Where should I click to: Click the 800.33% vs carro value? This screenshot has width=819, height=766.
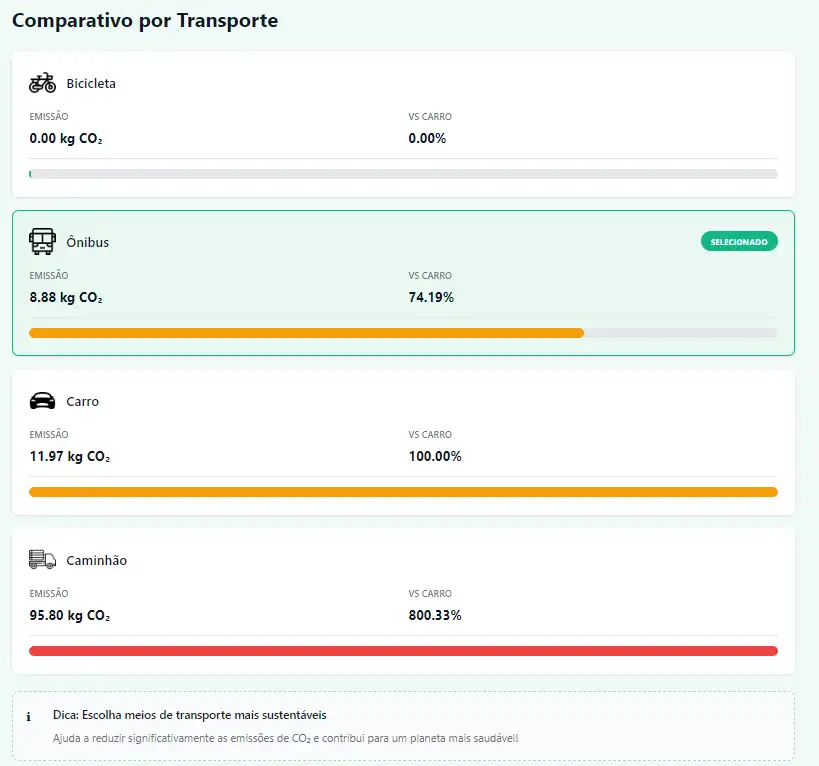click(x=435, y=616)
